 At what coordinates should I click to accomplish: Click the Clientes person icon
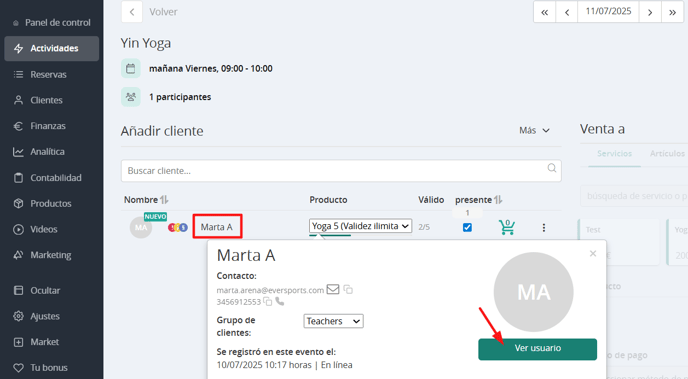(x=18, y=100)
